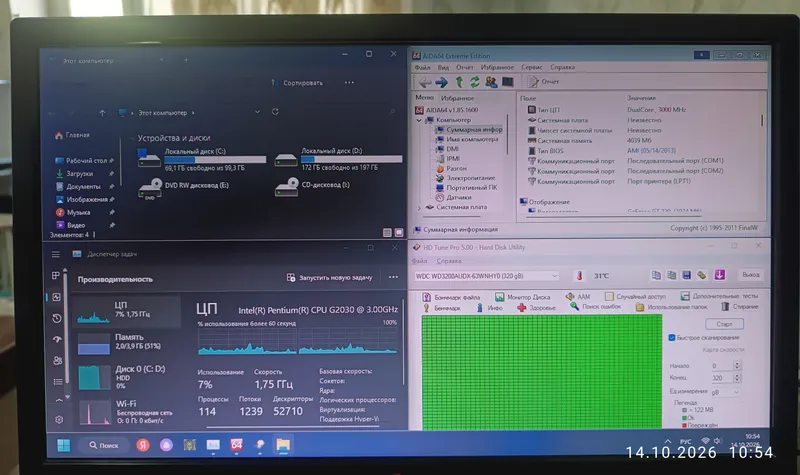800x475 pixels.
Task: Click the Начало stepper in HD Tune
Action: (736, 366)
